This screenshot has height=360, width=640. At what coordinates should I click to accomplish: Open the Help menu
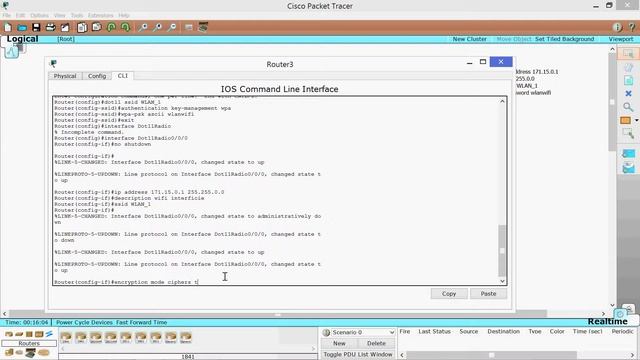pos(124,15)
